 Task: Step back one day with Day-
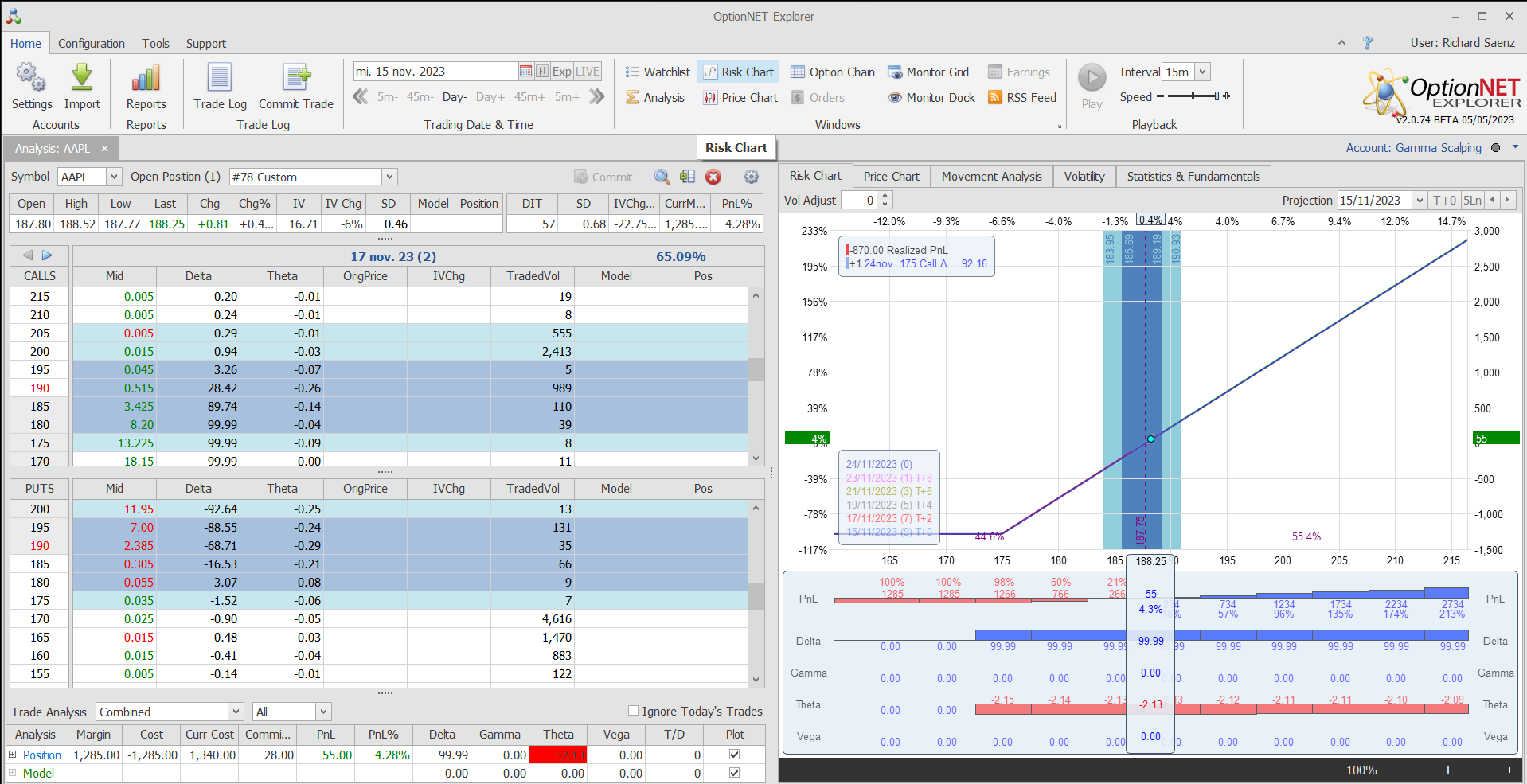455,97
